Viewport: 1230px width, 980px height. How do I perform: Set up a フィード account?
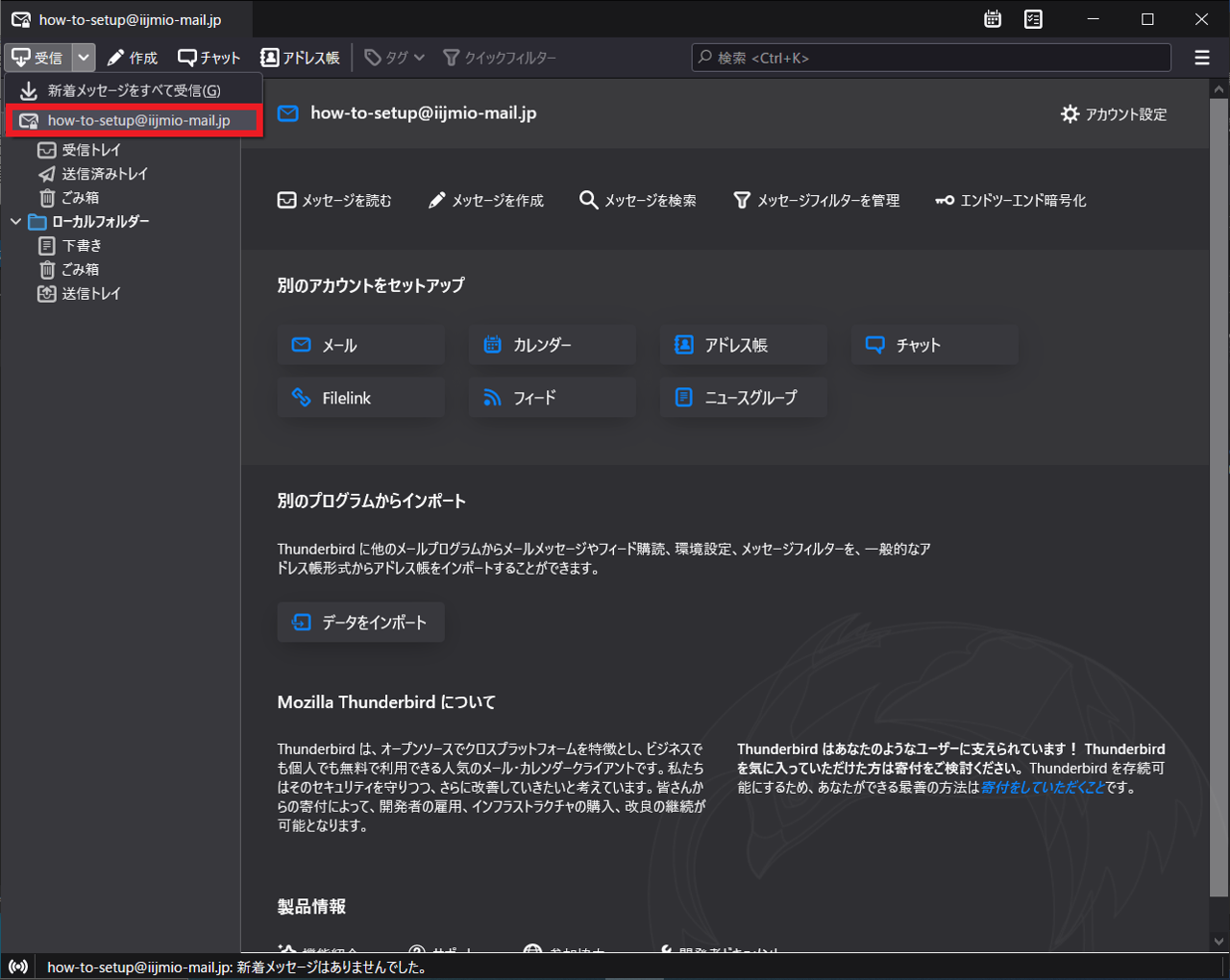pos(553,398)
